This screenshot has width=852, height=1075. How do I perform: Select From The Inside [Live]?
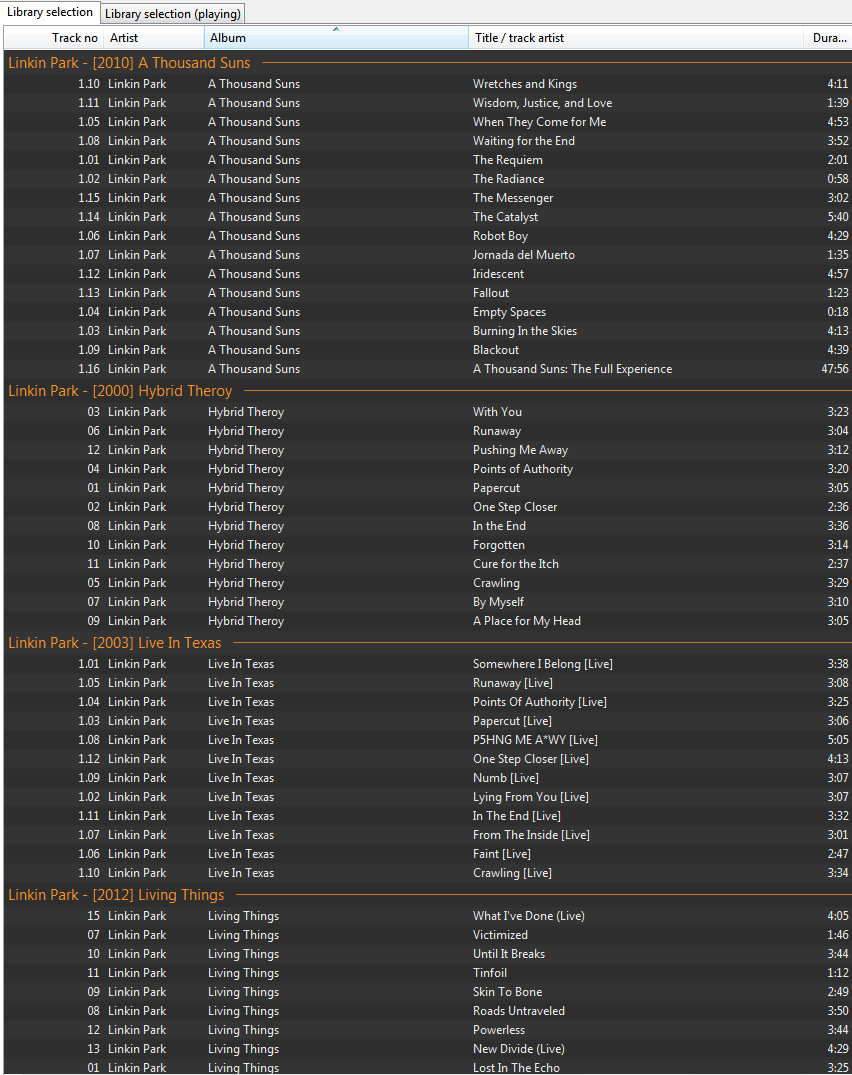(x=428, y=835)
